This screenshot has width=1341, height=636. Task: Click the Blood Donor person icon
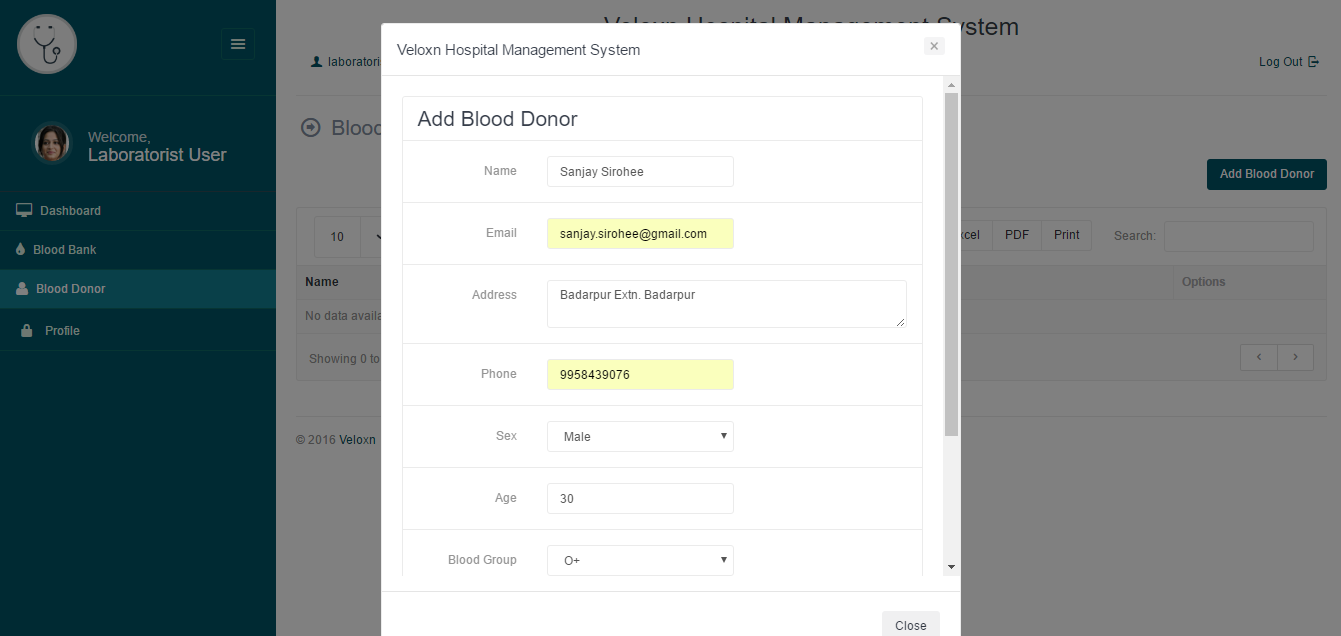[22, 288]
